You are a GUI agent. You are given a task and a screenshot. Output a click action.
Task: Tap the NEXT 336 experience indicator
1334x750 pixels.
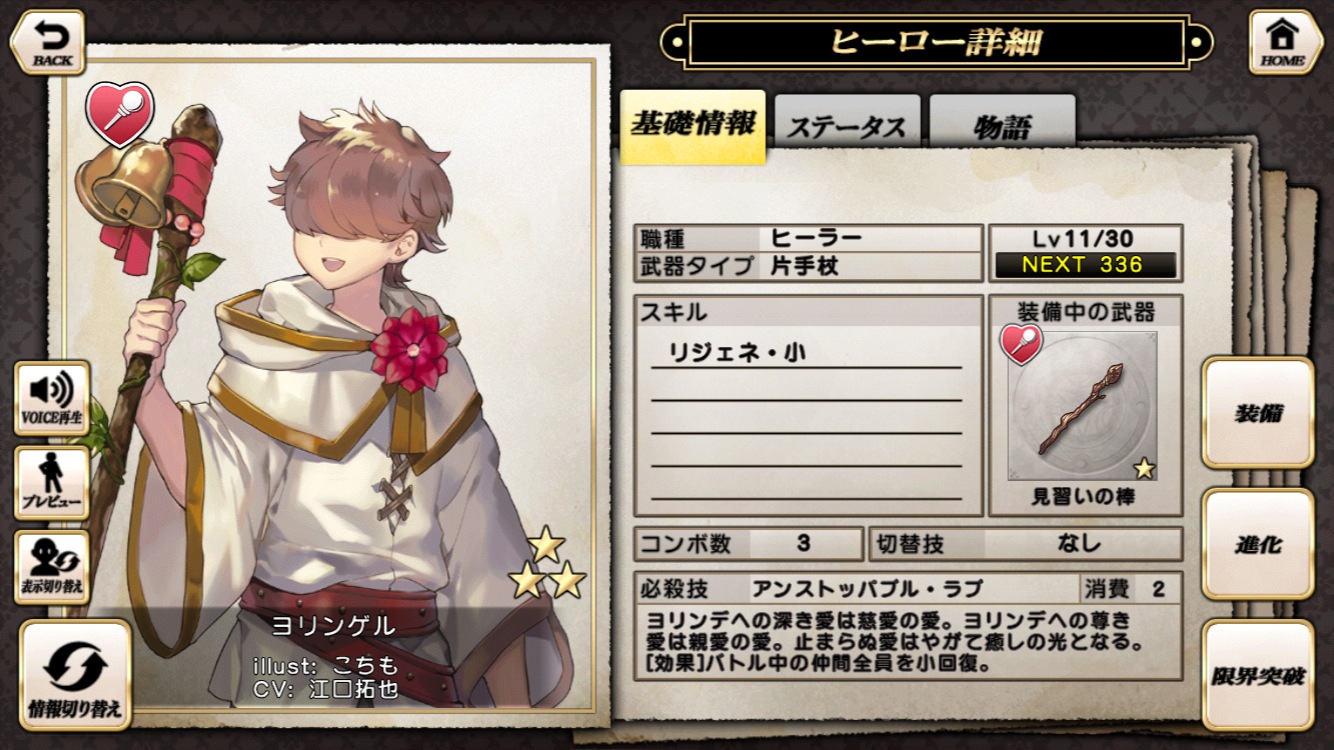click(1083, 265)
